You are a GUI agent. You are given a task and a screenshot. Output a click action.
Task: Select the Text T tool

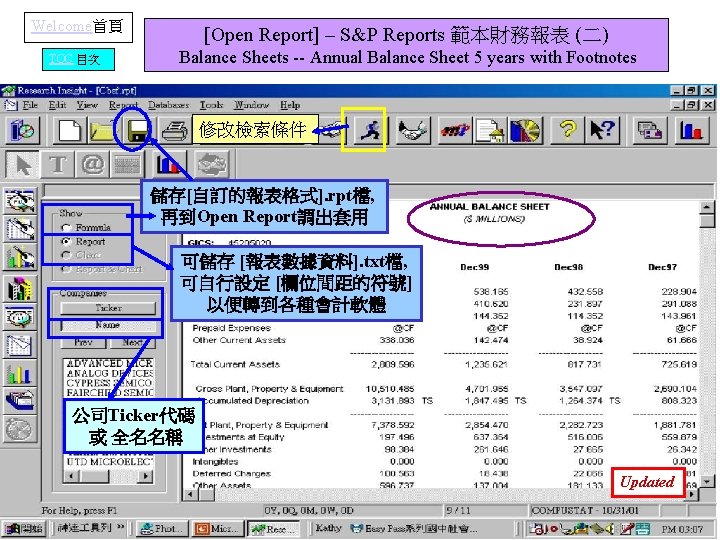57,164
